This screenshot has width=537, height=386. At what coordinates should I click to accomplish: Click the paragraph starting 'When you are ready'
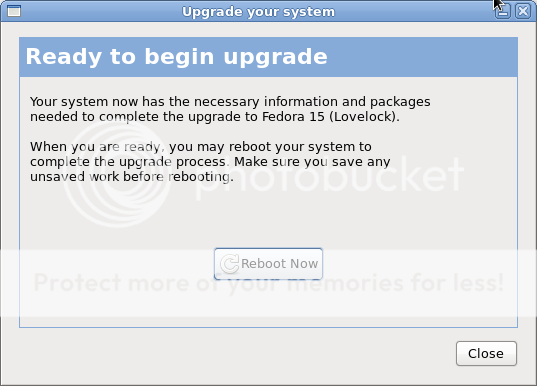210,162
